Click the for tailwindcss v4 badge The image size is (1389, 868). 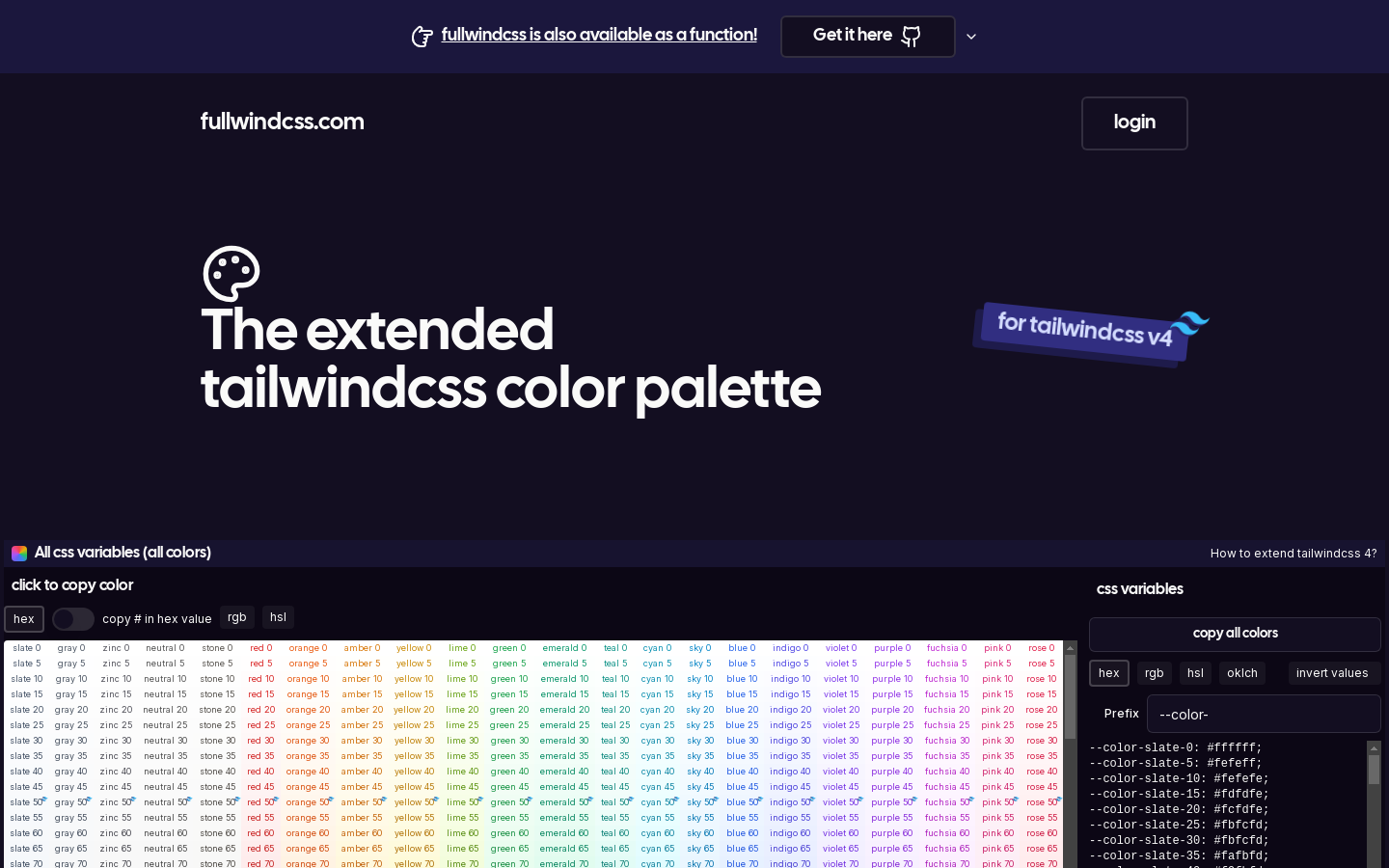coord(1085,331)
